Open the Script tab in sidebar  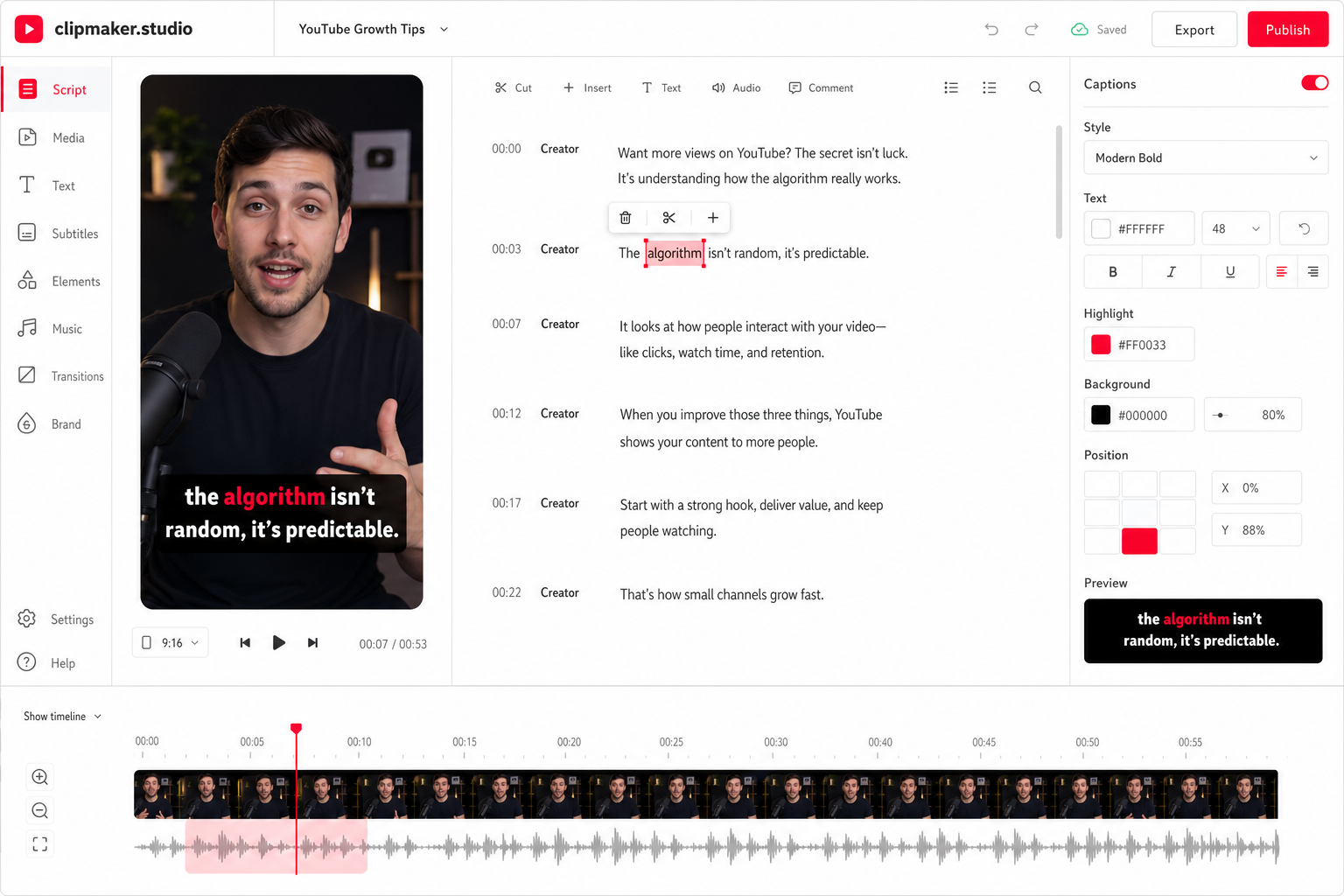[x=56, y=89]
